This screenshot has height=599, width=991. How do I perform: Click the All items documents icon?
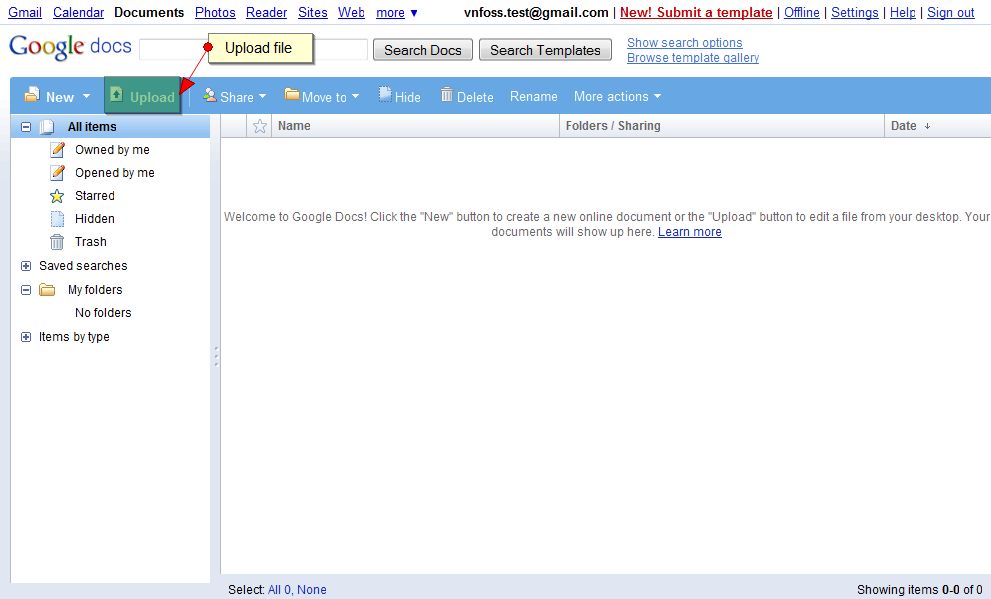coord(47,127)
